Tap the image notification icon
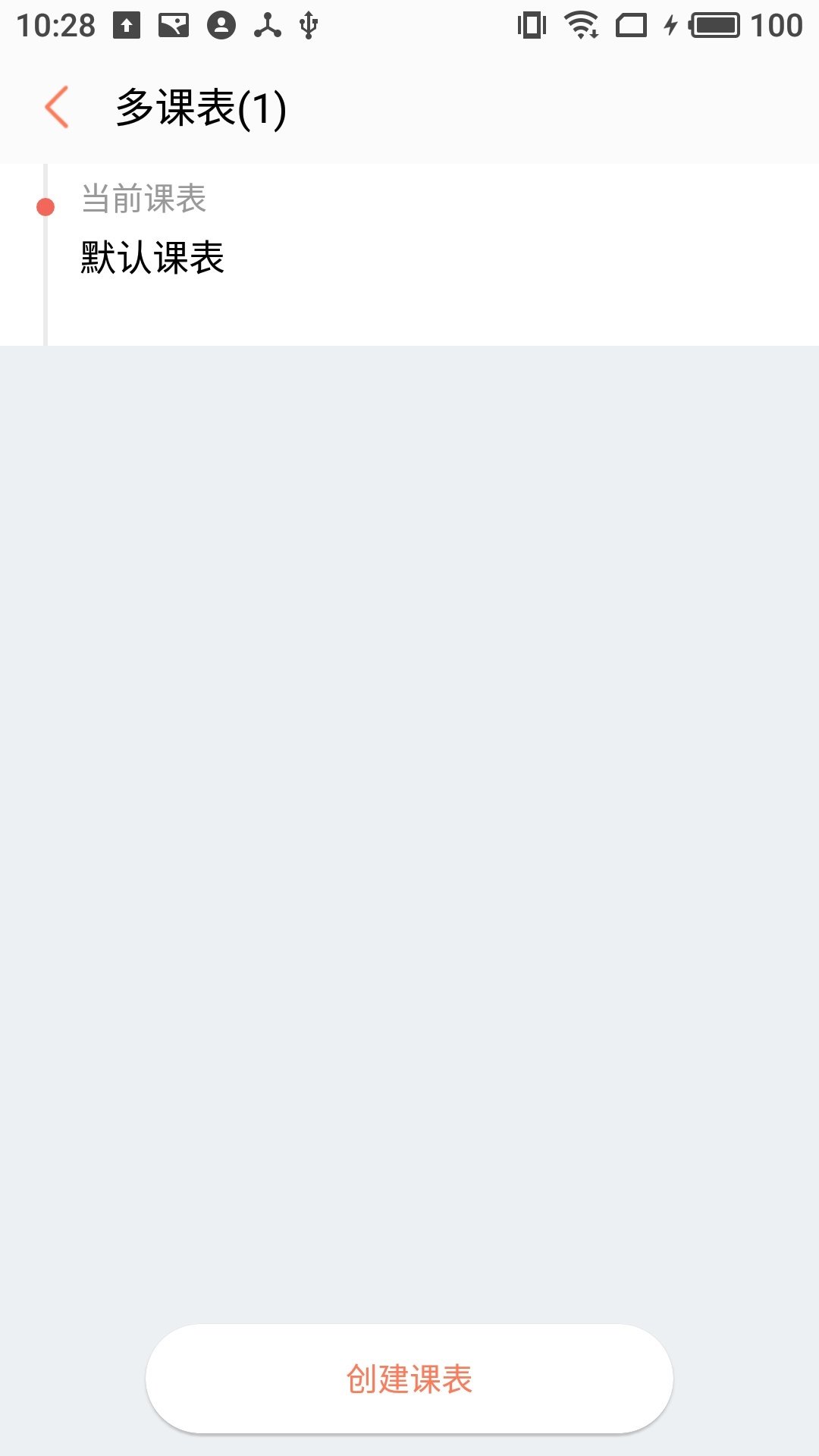Screen dimensions: 819x1456 pos(174,25)
